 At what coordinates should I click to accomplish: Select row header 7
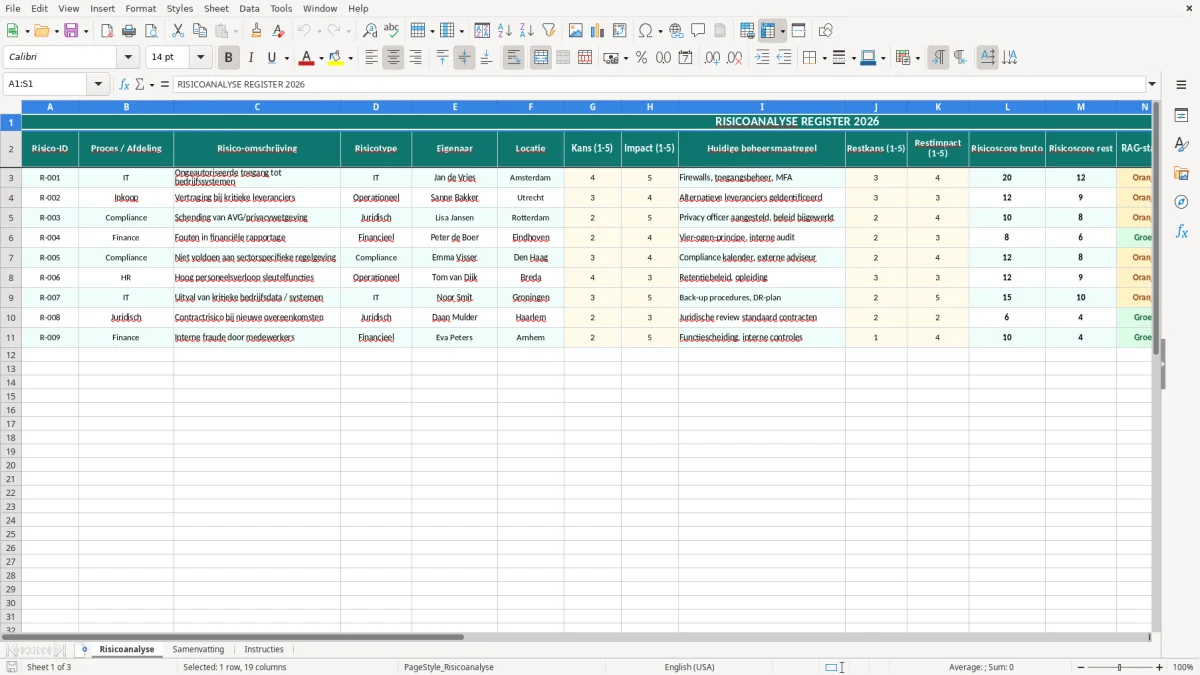11,257
